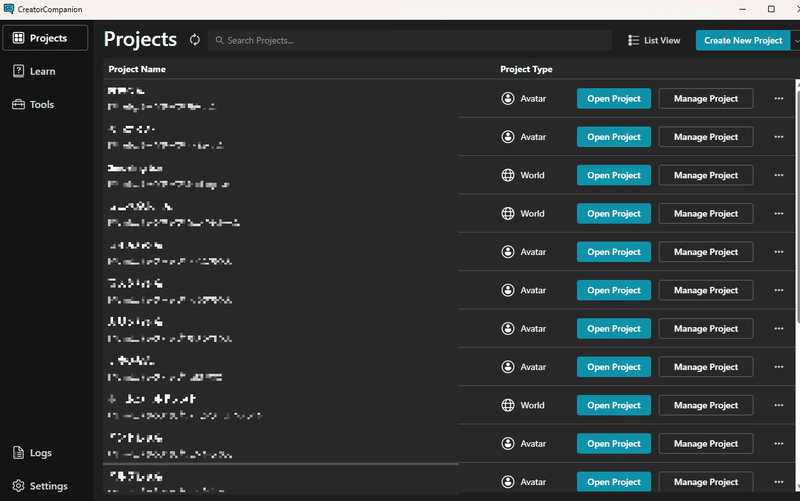
Task: Click the refresh projects icon beside the title
Action: click(x=195, y=40)
